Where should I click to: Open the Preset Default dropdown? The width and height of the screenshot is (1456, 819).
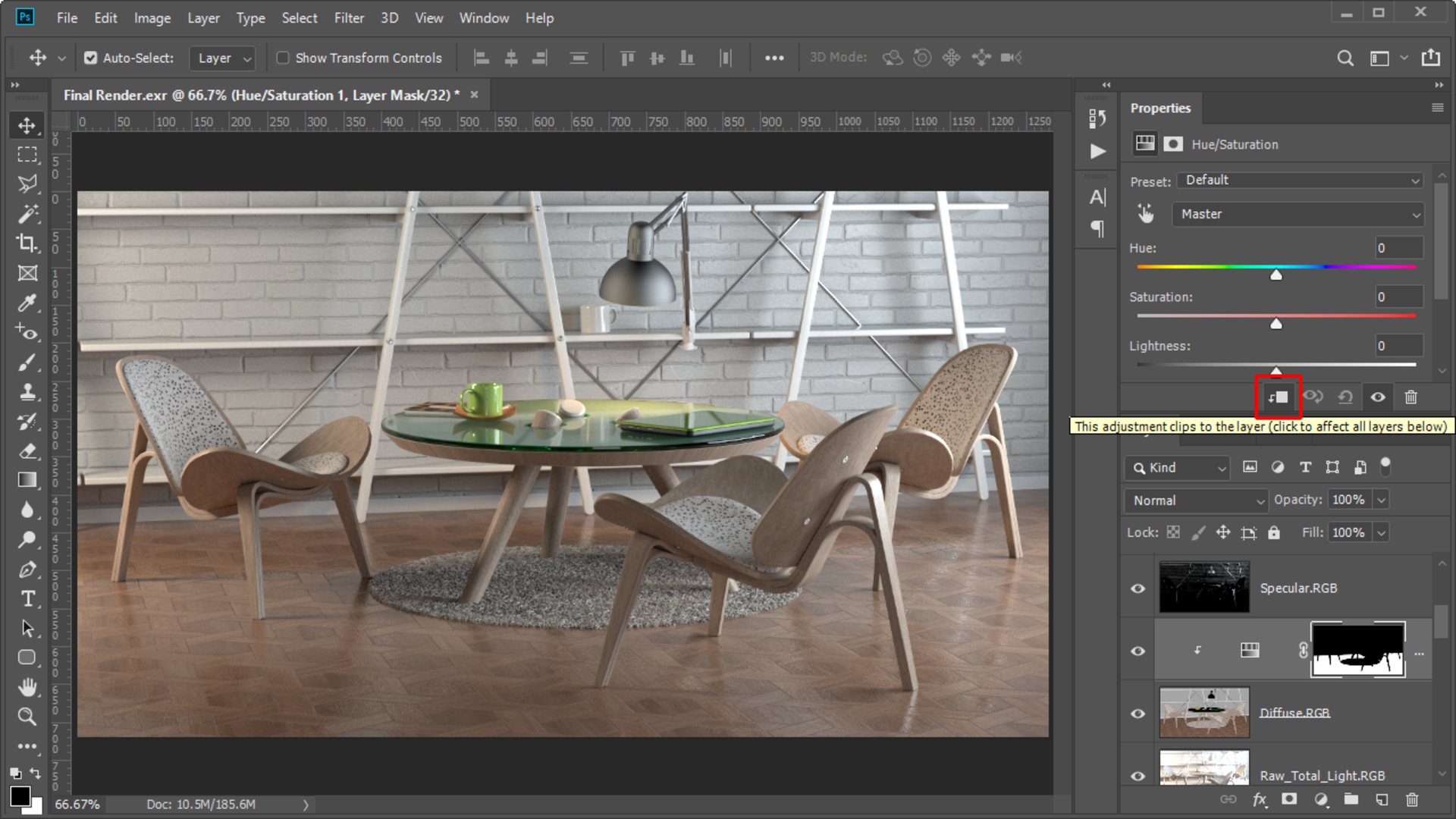pyautogui.click(x=1300, y=180)
